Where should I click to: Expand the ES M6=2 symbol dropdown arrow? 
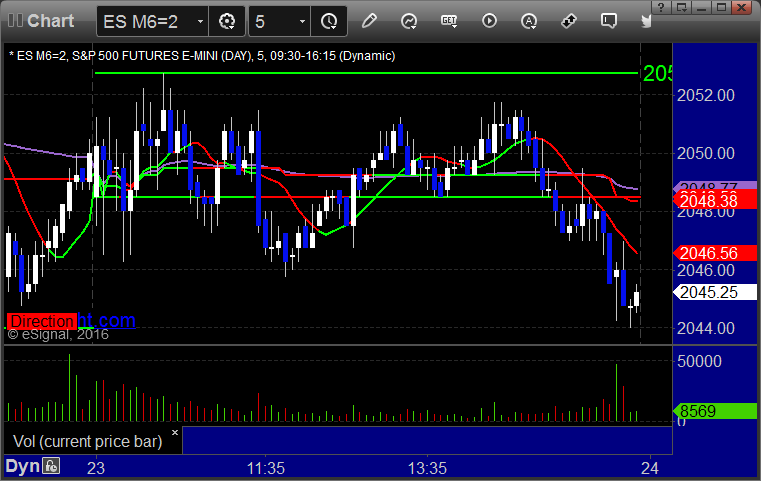pos(200,22)
